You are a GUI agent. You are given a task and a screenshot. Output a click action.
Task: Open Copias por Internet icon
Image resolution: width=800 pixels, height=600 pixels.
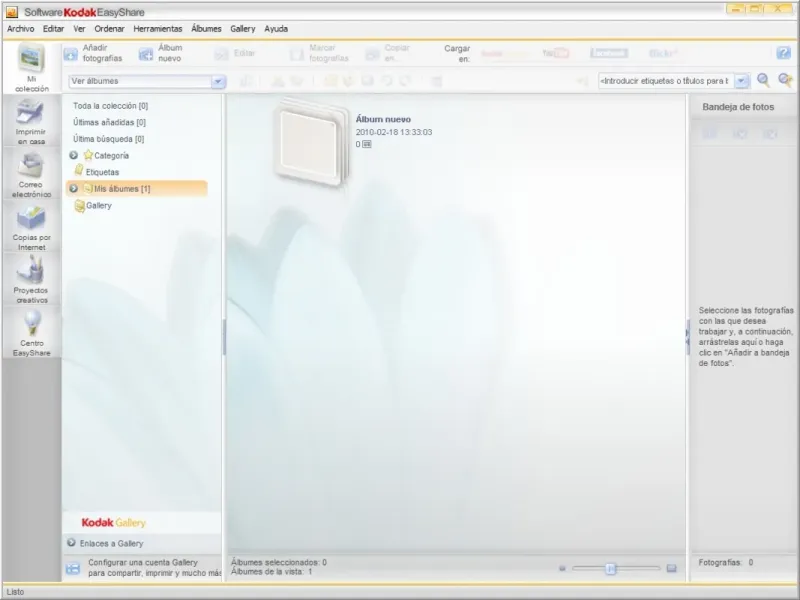pyautogui.click(x=31, y=218)
